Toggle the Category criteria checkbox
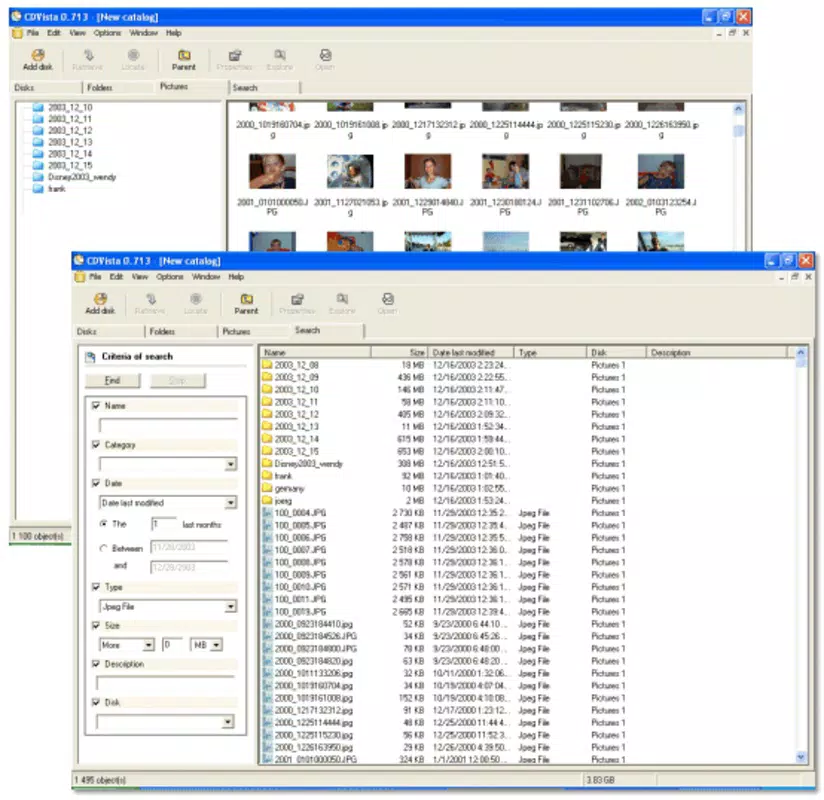The image size is (824, 800). [x=96, y=445]
